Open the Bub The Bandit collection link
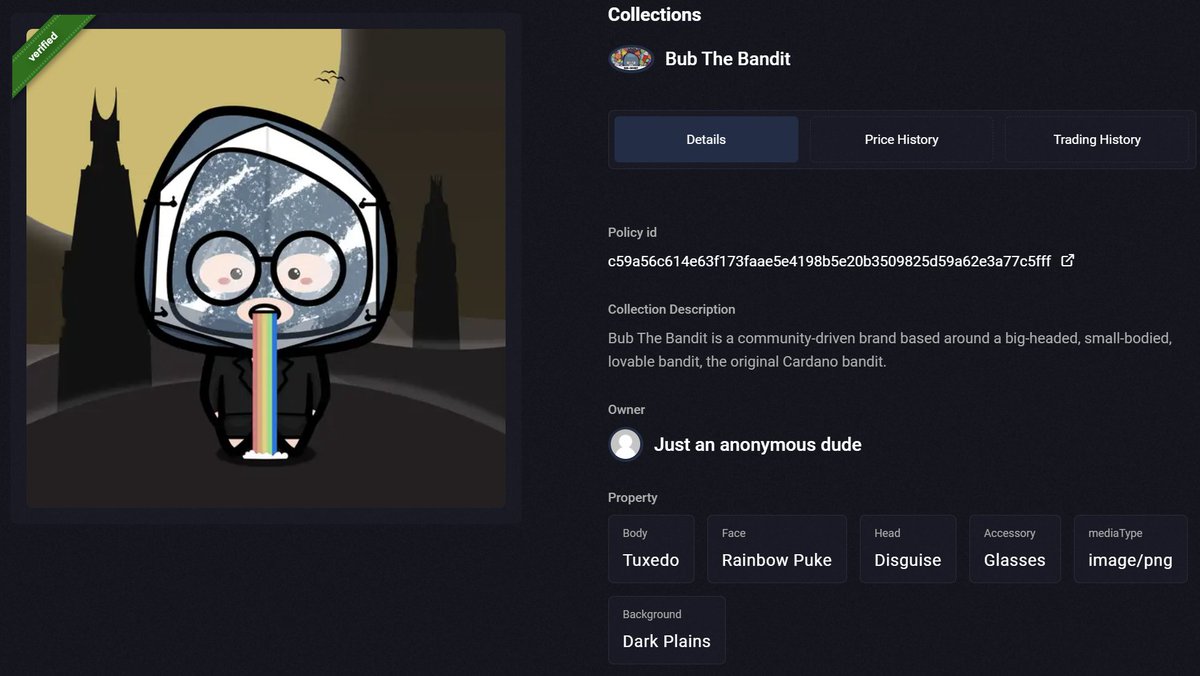This screenshot has height=676, width=1200. coord(728,59)
